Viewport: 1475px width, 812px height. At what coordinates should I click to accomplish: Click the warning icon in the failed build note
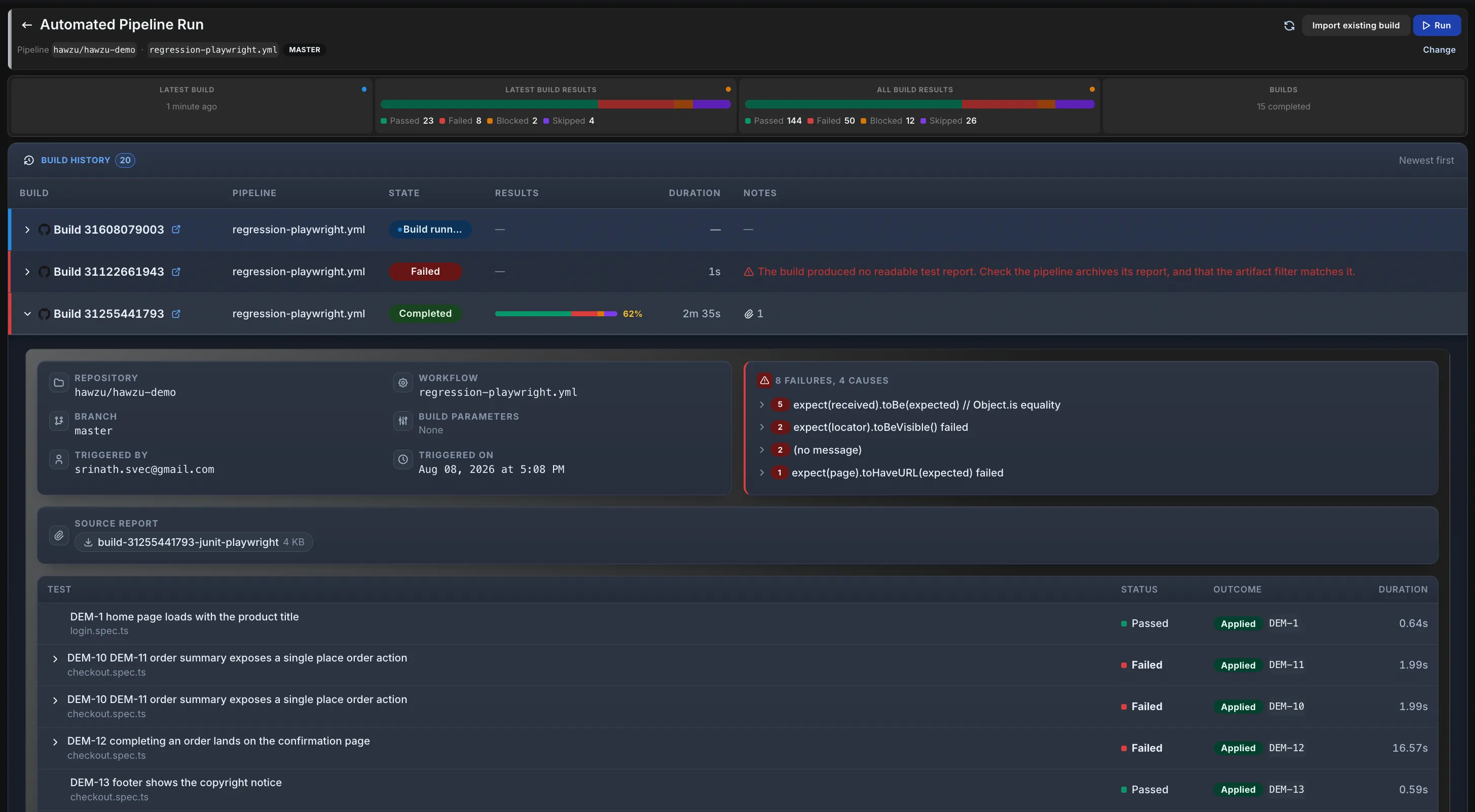[x=748, y=272]
